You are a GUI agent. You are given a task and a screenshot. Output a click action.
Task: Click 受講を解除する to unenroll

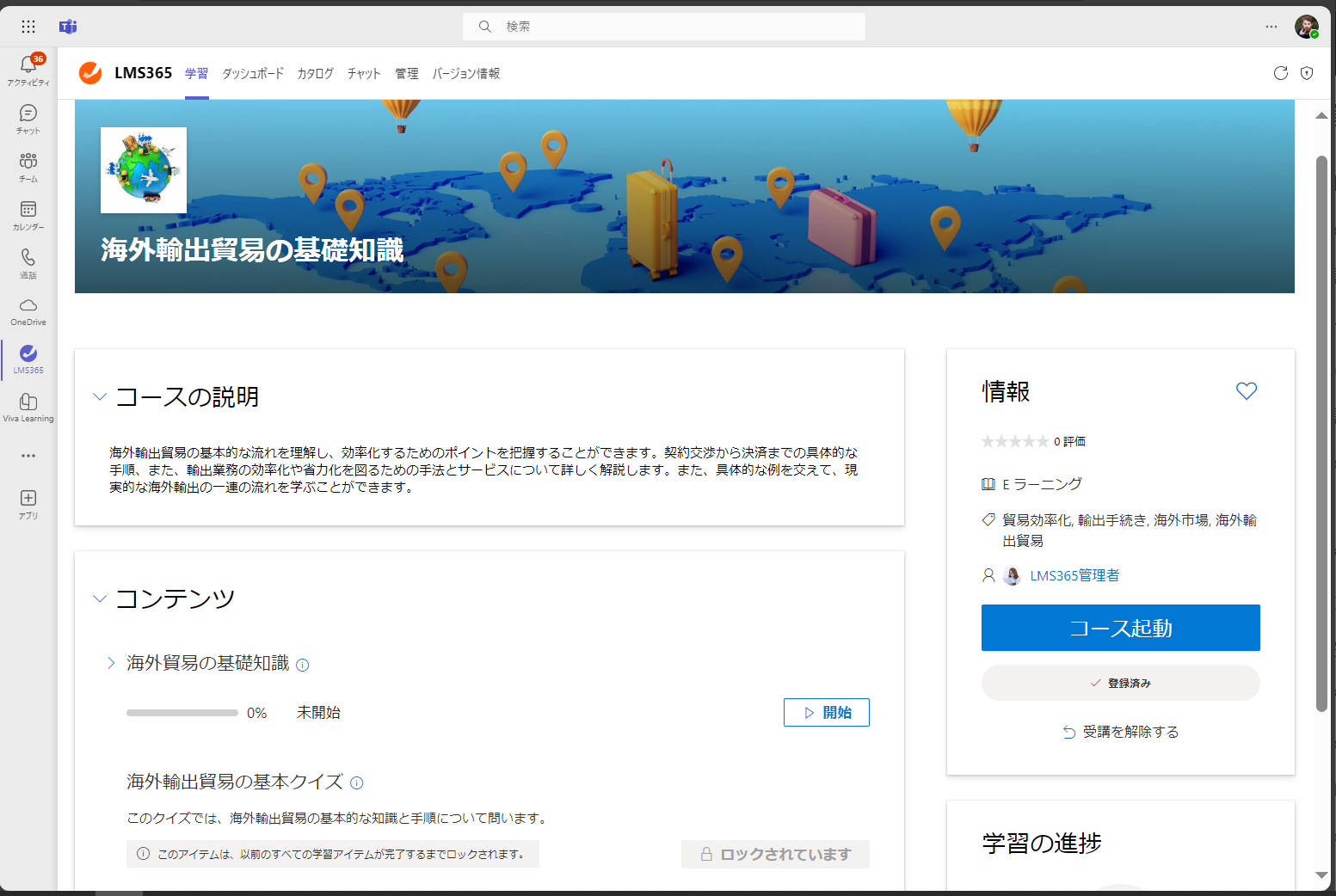coord(1120,732)
